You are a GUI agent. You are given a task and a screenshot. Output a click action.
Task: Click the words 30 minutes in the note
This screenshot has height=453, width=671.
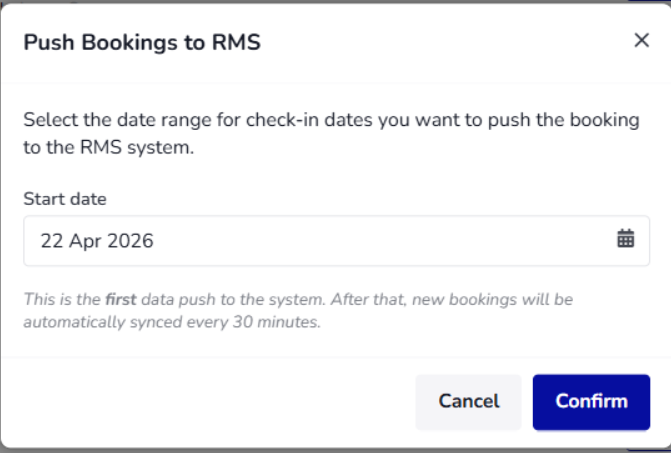(x=276, y=322)
